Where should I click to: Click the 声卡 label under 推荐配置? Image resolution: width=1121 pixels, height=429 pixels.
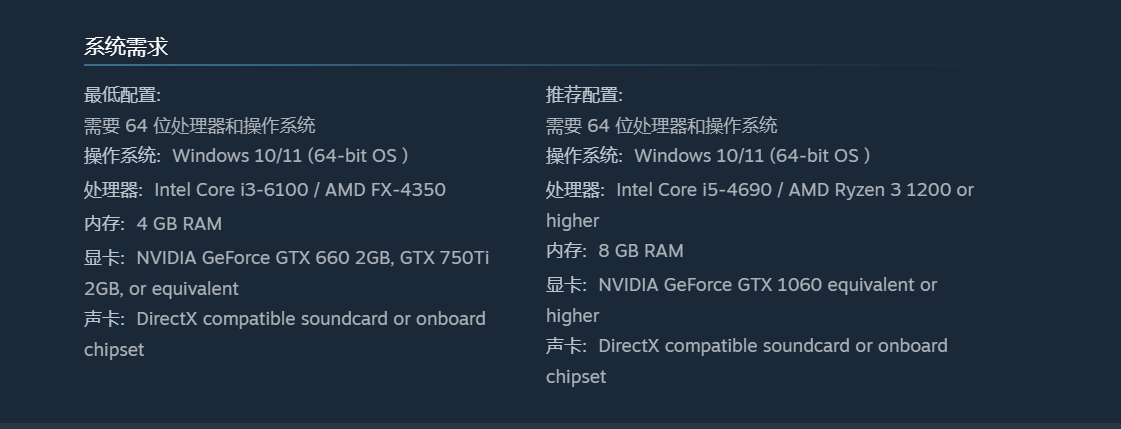pos(565,346)
